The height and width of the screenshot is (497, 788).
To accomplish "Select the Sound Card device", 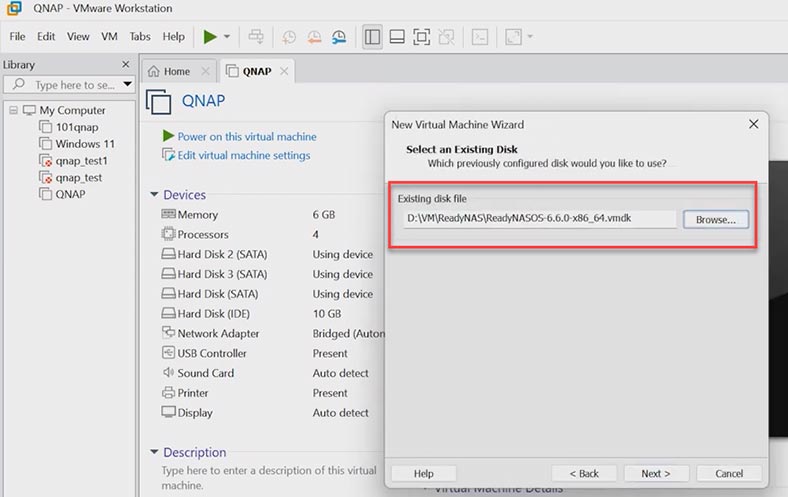I will pos(206,373).
